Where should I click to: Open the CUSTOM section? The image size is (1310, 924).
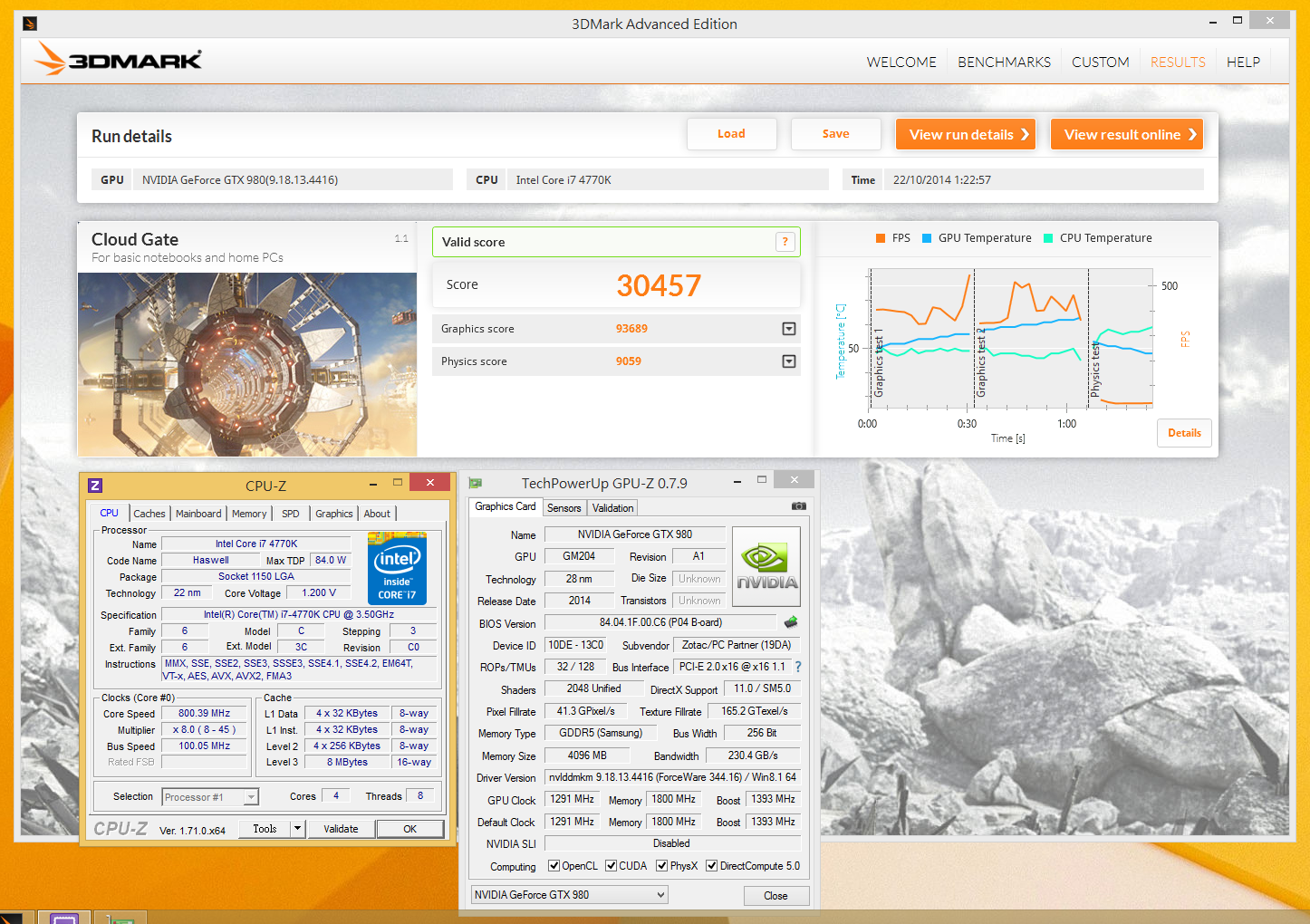[x=1100, y=63]
